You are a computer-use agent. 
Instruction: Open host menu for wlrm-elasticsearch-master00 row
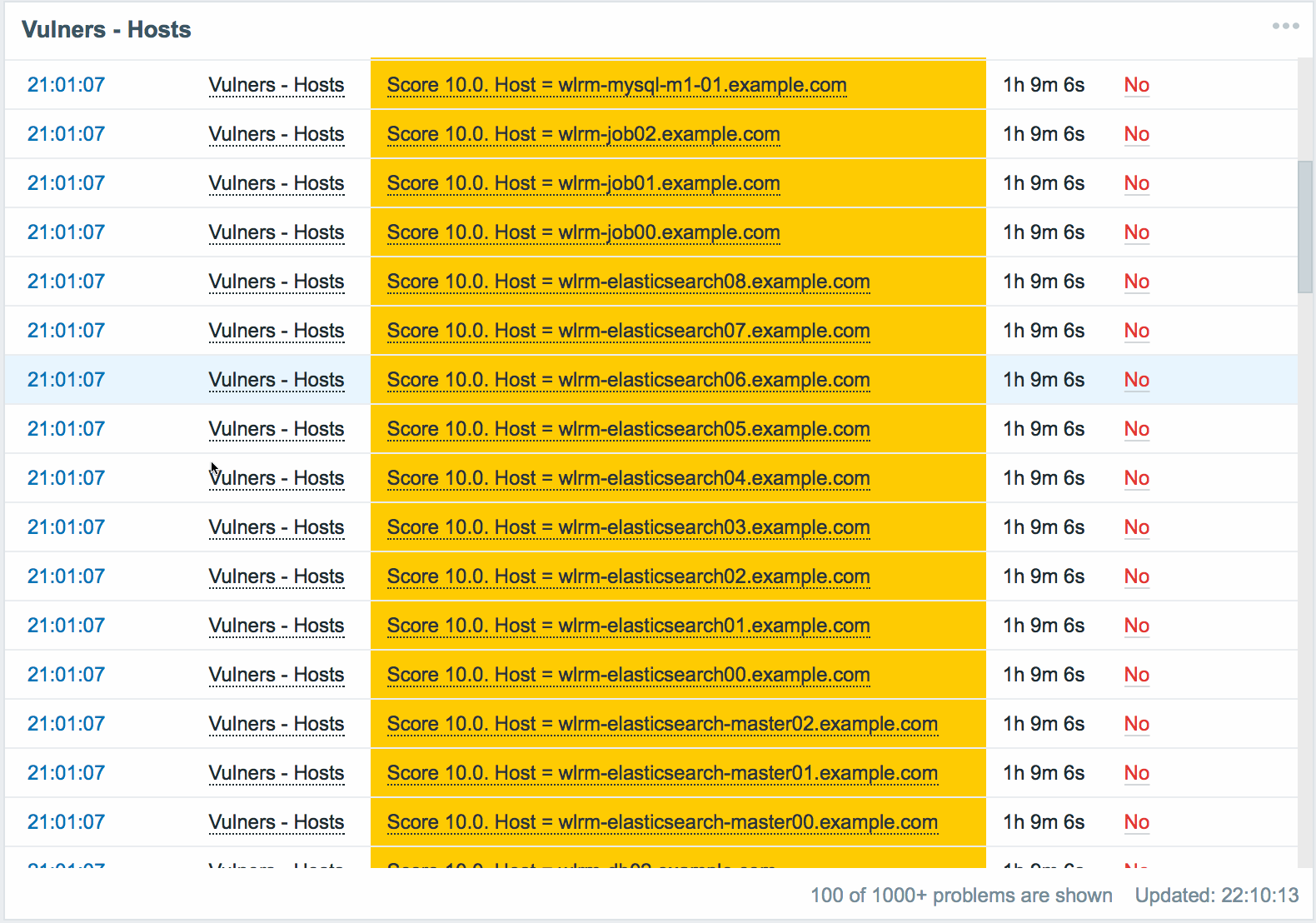pos(276,822)
